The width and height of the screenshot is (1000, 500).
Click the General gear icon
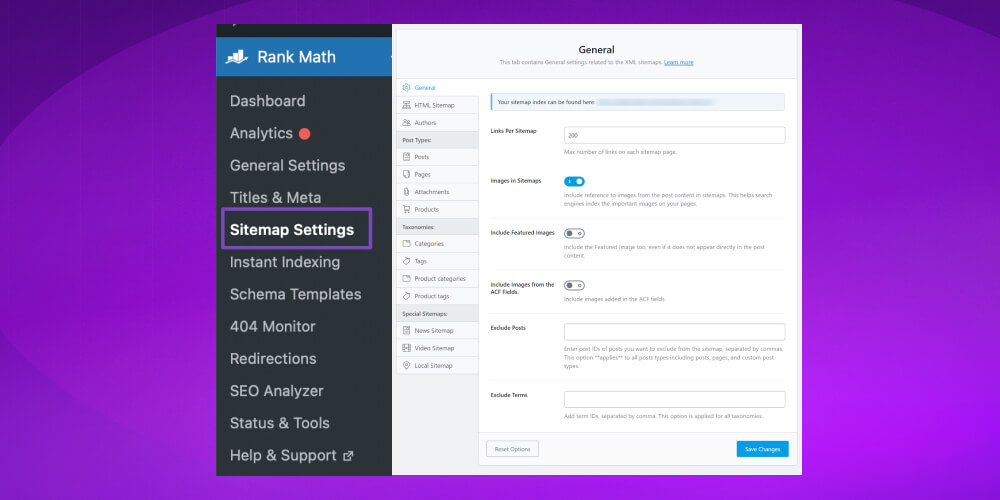tap(406, 87)
